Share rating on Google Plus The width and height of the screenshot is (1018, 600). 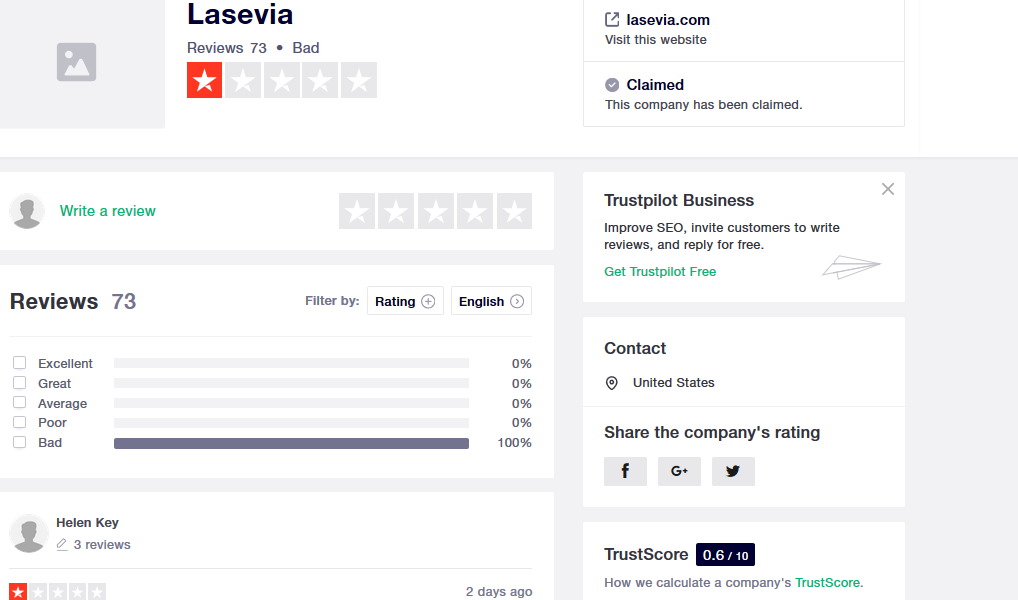679,471
